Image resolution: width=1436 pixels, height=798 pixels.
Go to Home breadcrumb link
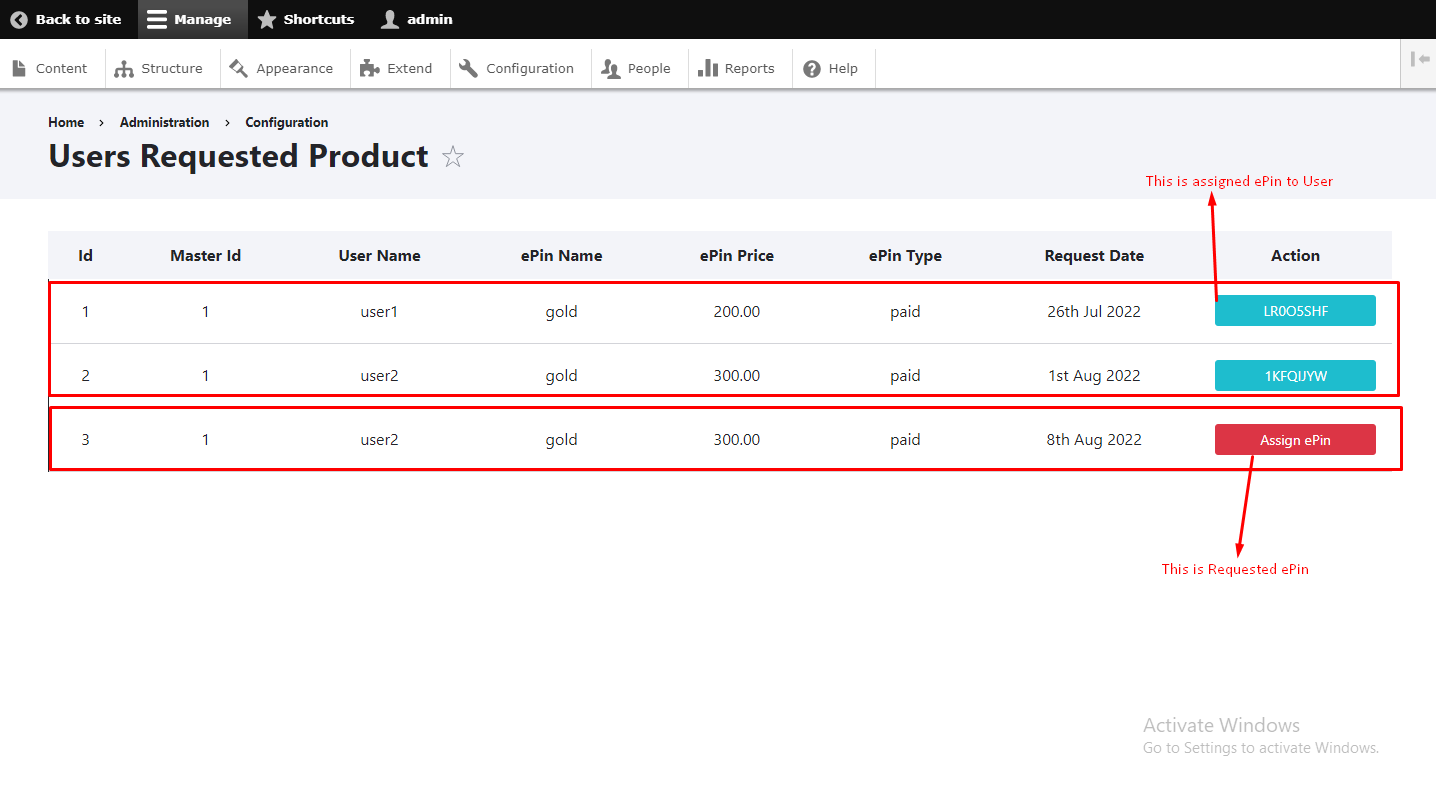point(66,122)
